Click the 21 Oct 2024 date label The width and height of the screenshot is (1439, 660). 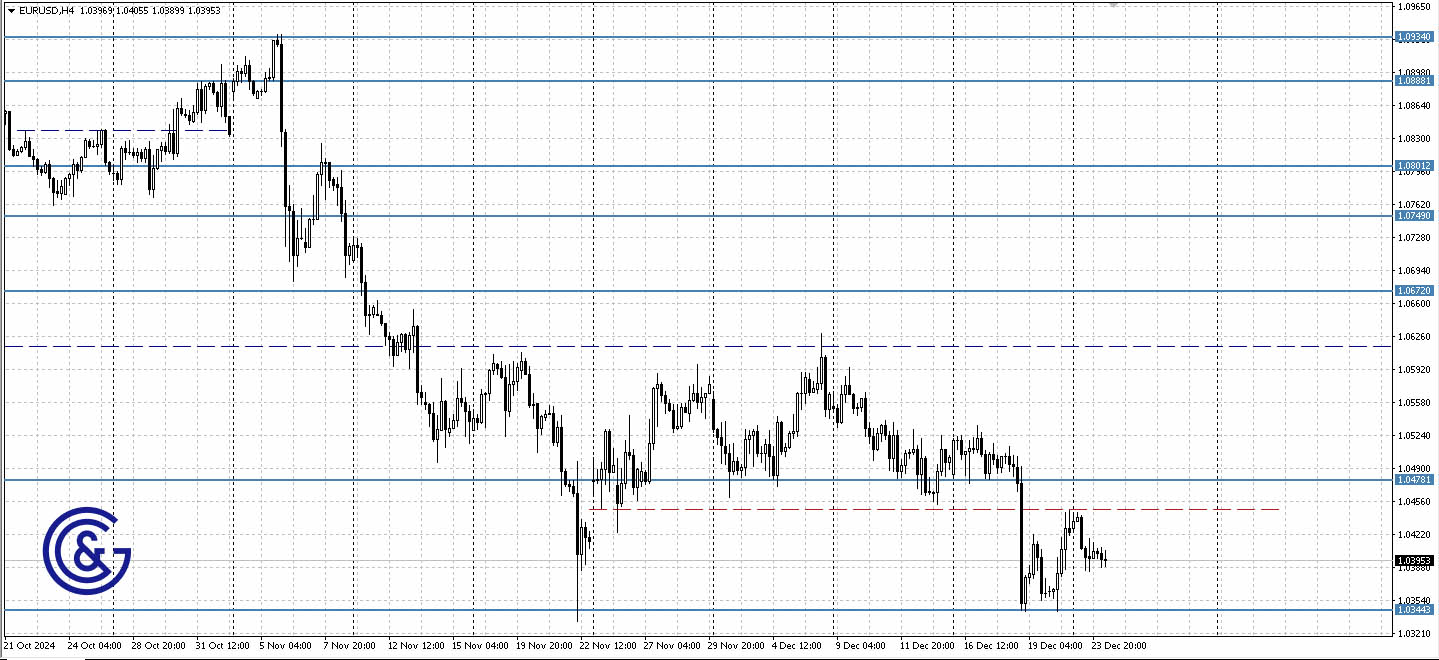click(x=30, y=646)
